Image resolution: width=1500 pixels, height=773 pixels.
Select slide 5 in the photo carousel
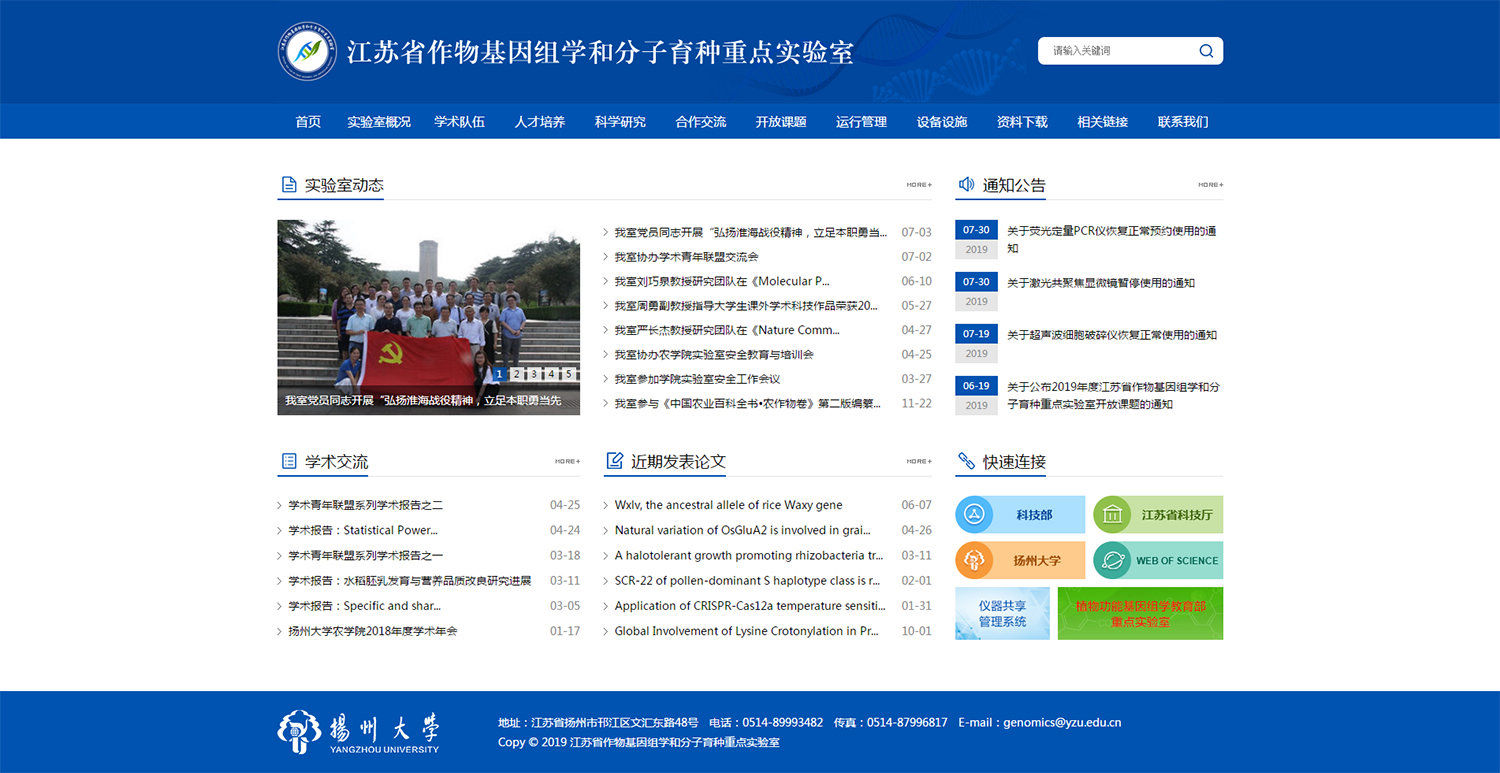pyautogui.click(x=568, y=374)
